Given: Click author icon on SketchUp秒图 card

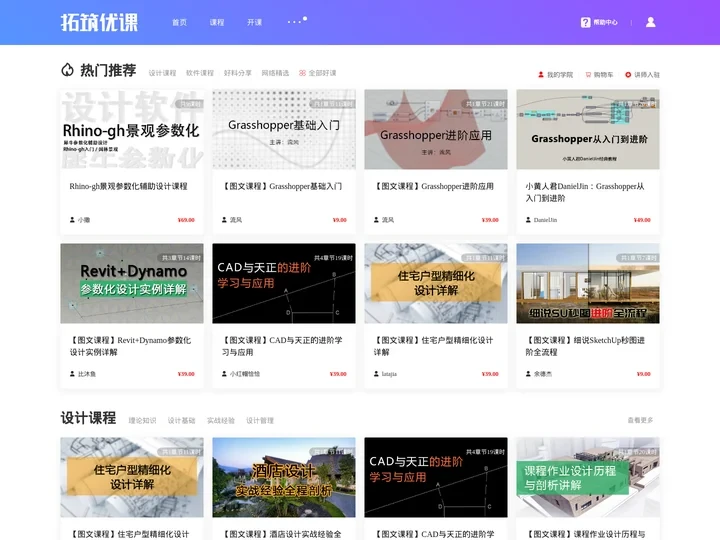Looking at the screenshot, I should (528, 374).
